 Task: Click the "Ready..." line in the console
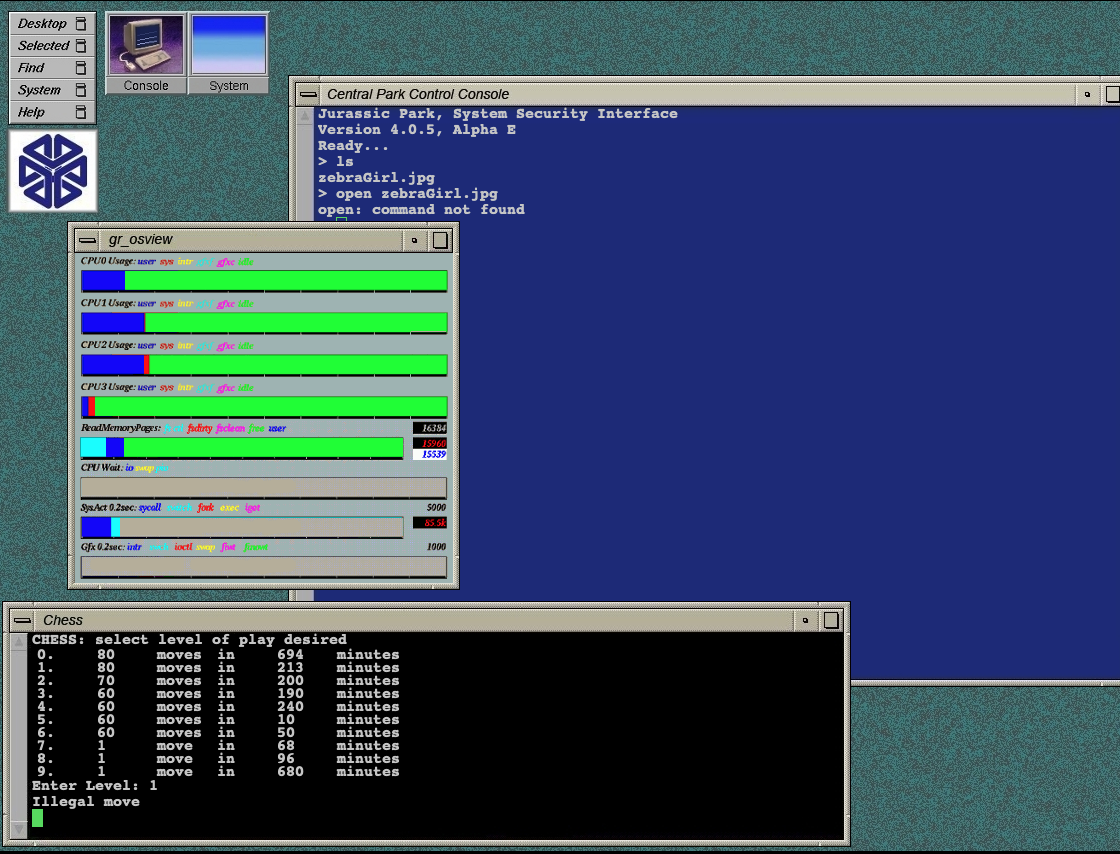[353, 146]
